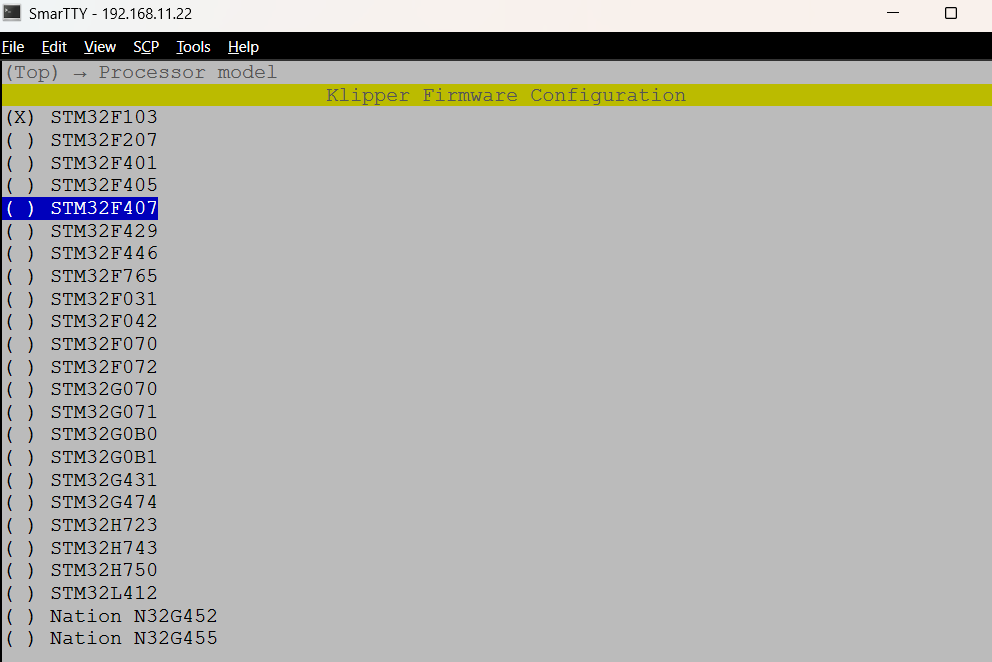
Task: Open the Help menu
Action: tap(243, 47)
